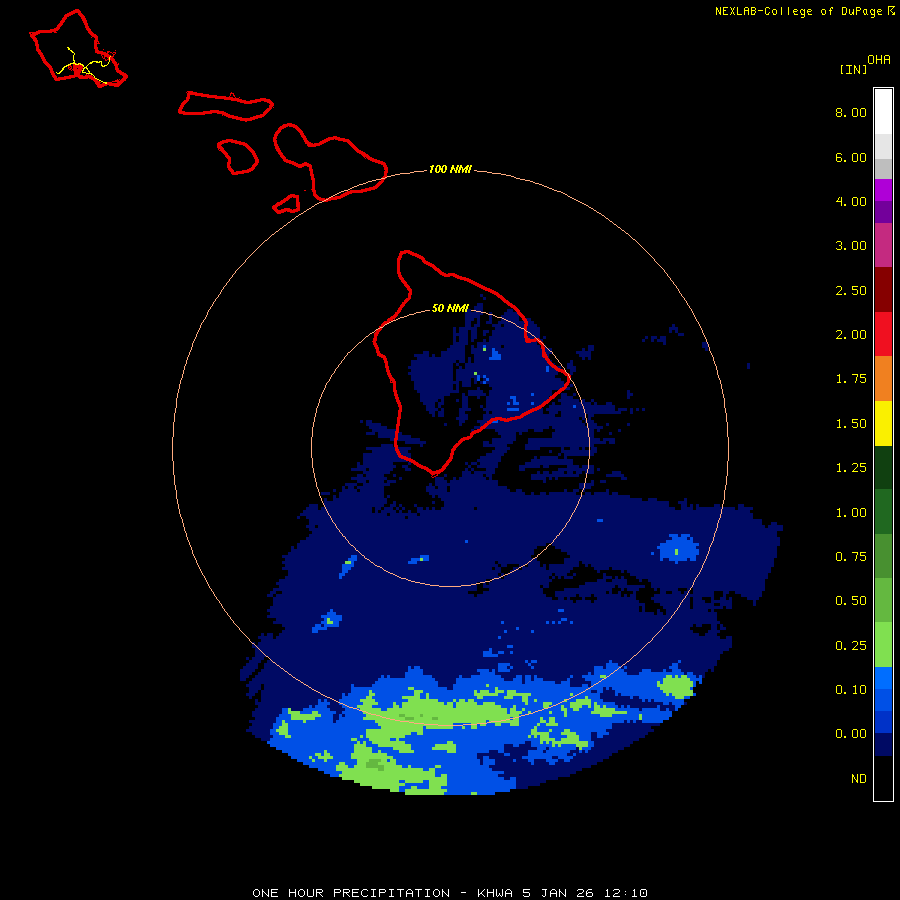Pick the orange legend swatch
Viewport: 900px width, 900px height.
[883, 378]
